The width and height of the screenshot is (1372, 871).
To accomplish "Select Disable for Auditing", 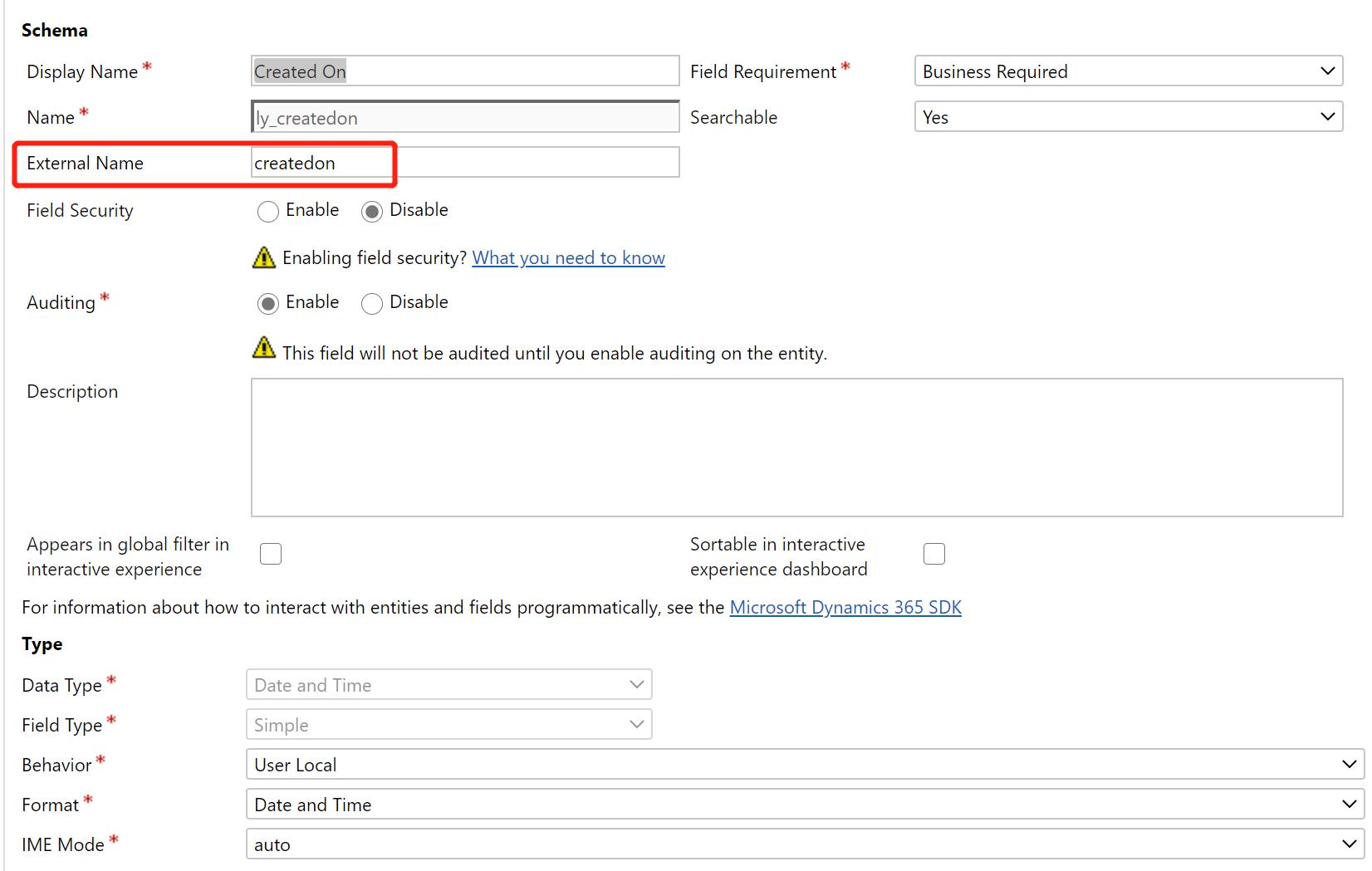I will click(372, 303).
